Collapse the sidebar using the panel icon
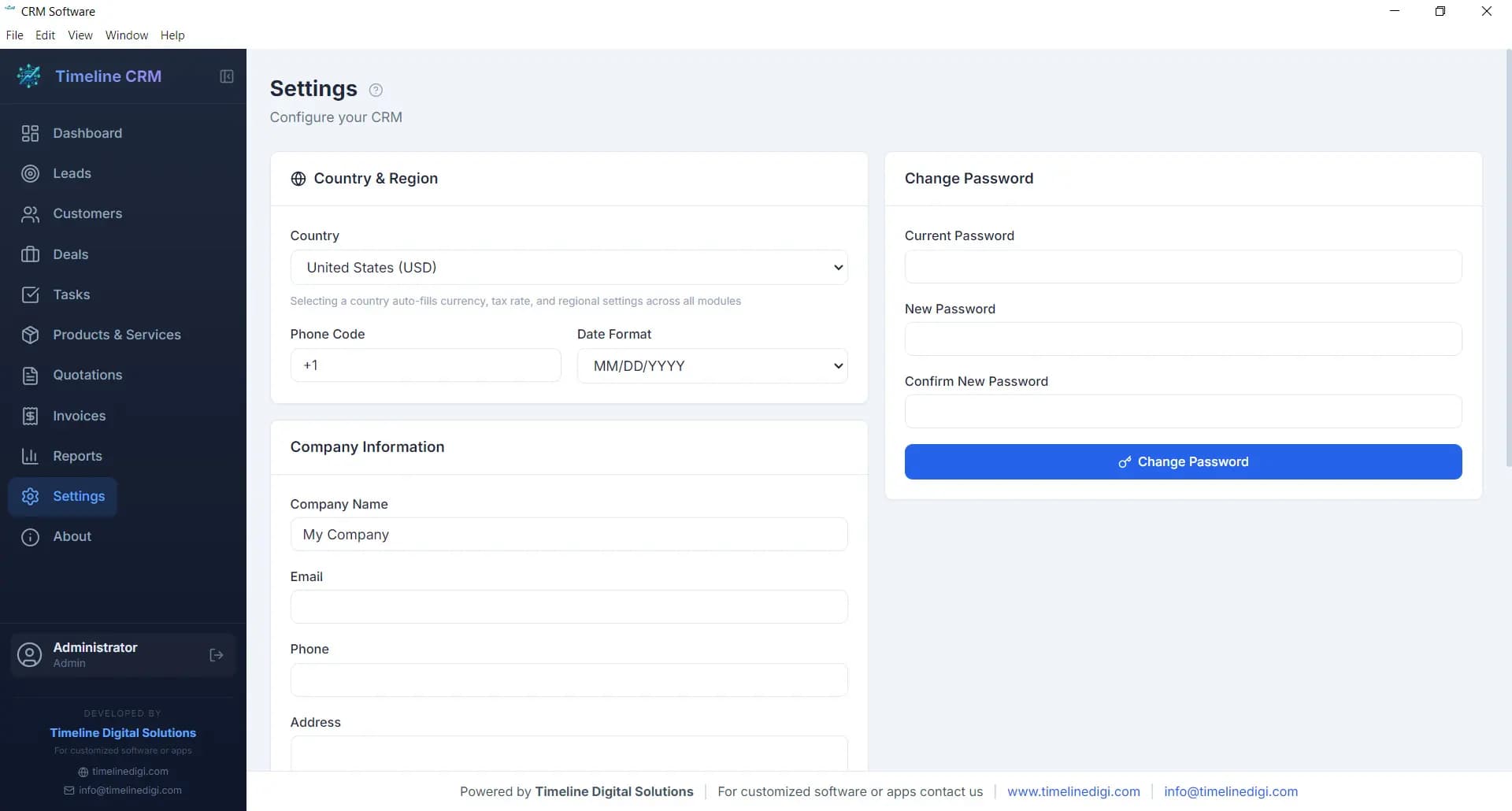 click(226, 76)
